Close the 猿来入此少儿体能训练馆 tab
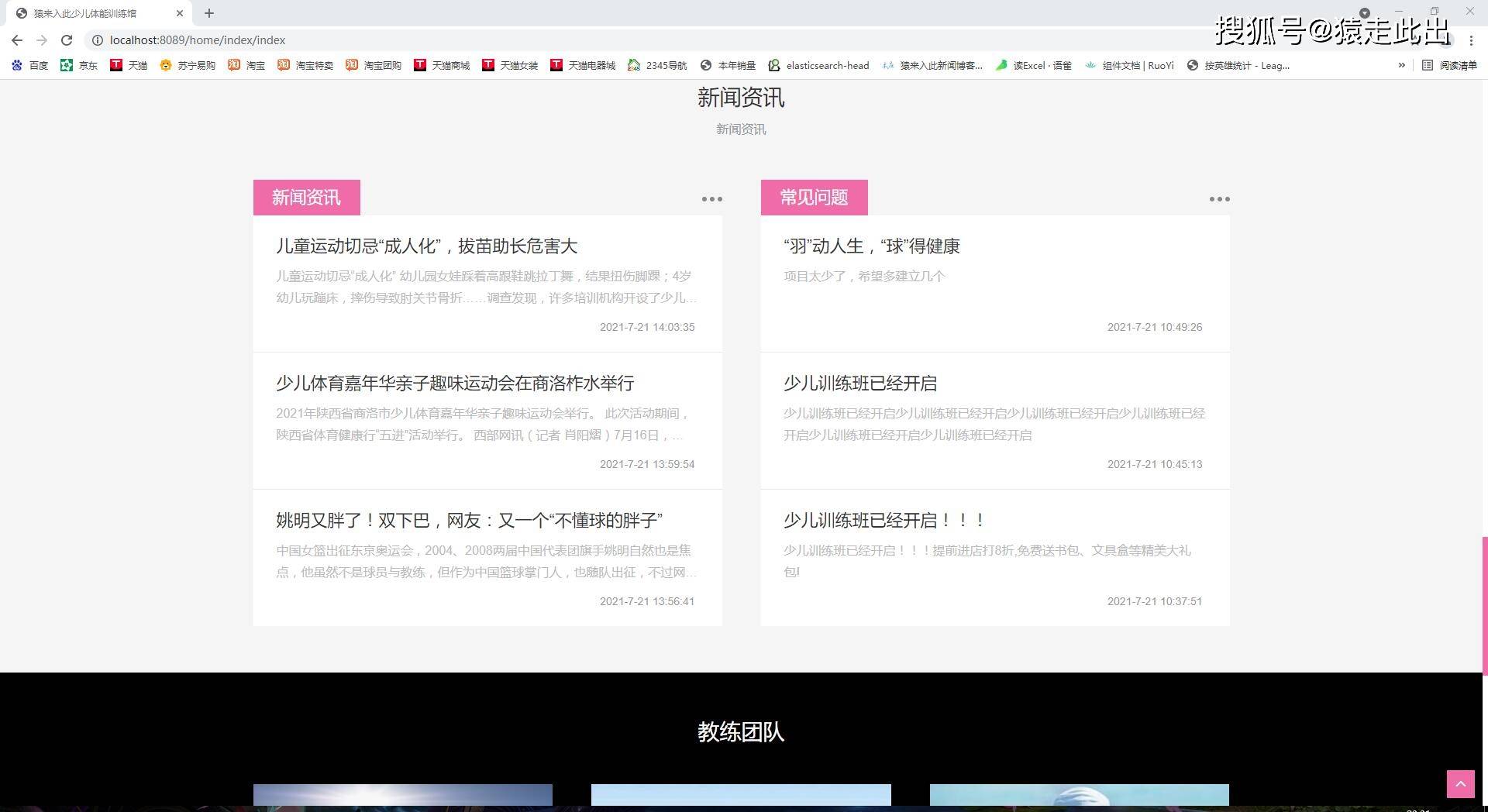This screenshot has width=1488, height=812. click(180, 13)
